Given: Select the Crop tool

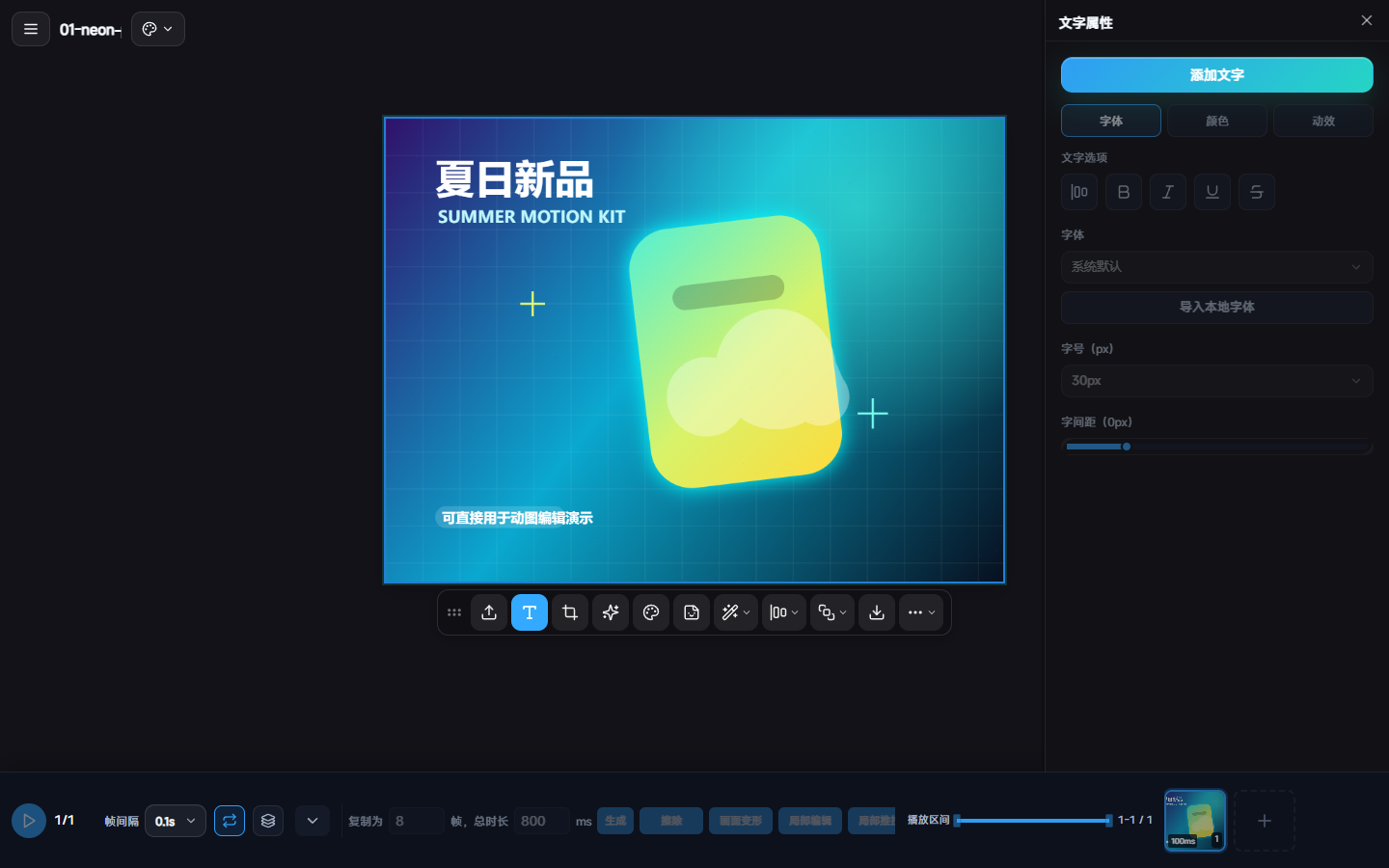Looking at the screenshot, I should click(x=570, y=612).
